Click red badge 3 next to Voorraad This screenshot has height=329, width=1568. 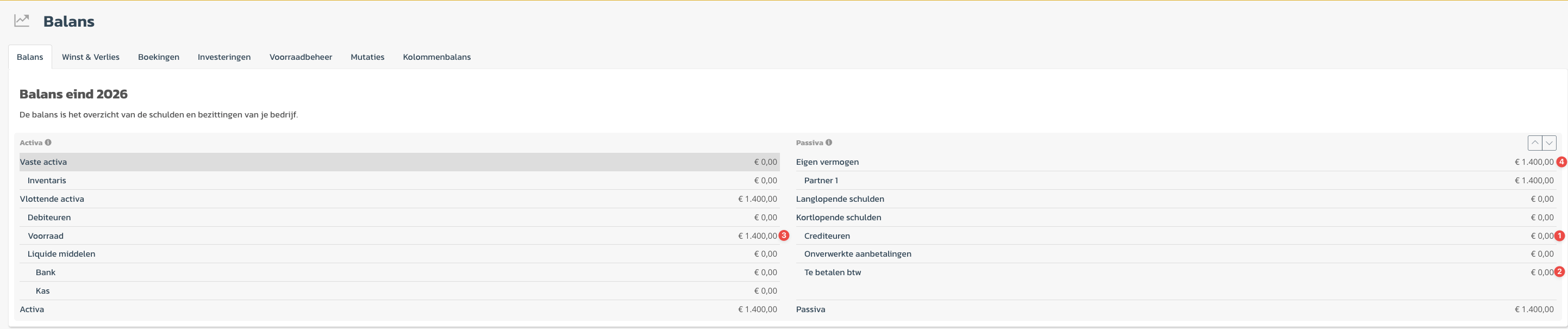784,236
